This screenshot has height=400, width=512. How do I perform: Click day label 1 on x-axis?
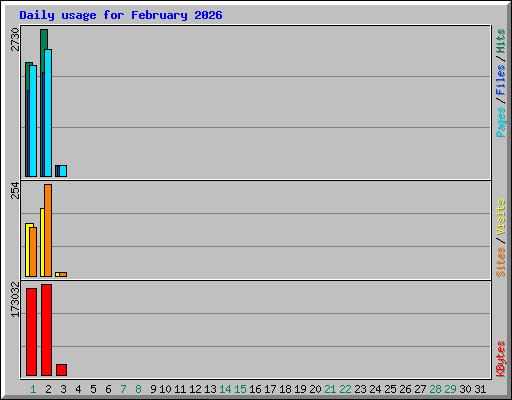pyautogui.click(x=33, y=389)
